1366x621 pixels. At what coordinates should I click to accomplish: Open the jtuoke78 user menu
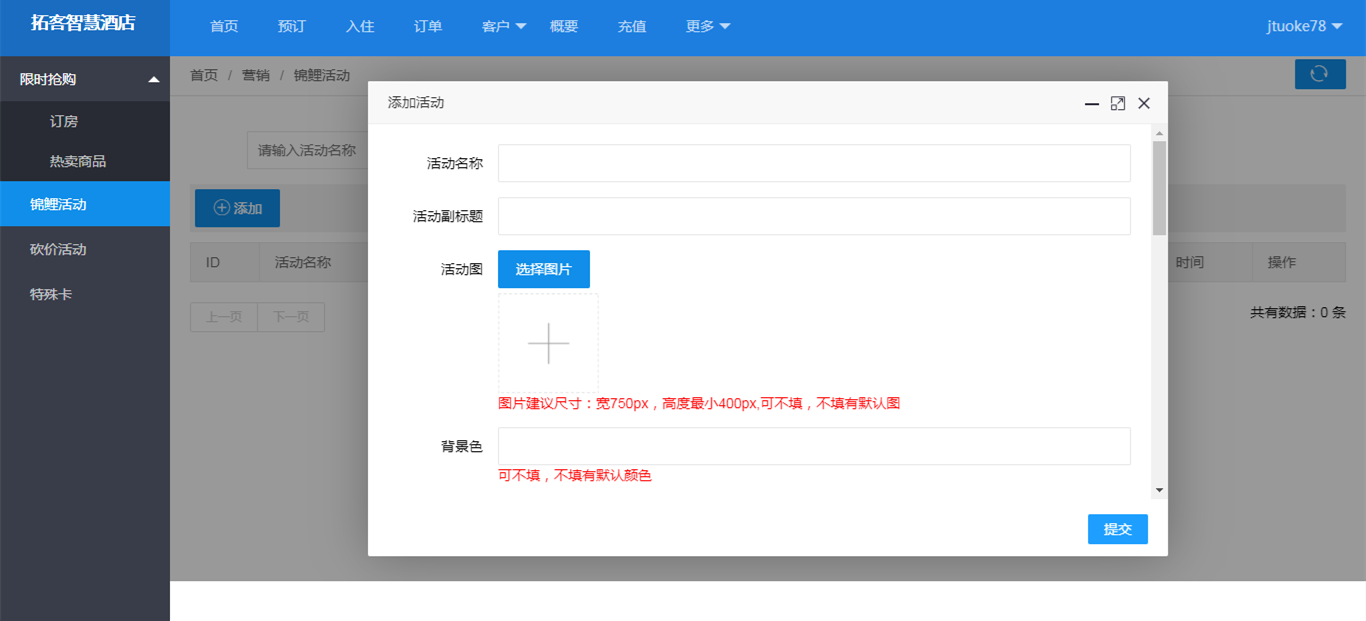tap(1305, 26)
